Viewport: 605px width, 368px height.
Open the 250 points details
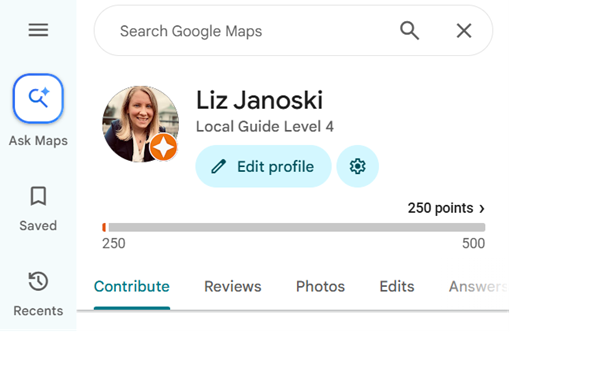click(446, 208)
